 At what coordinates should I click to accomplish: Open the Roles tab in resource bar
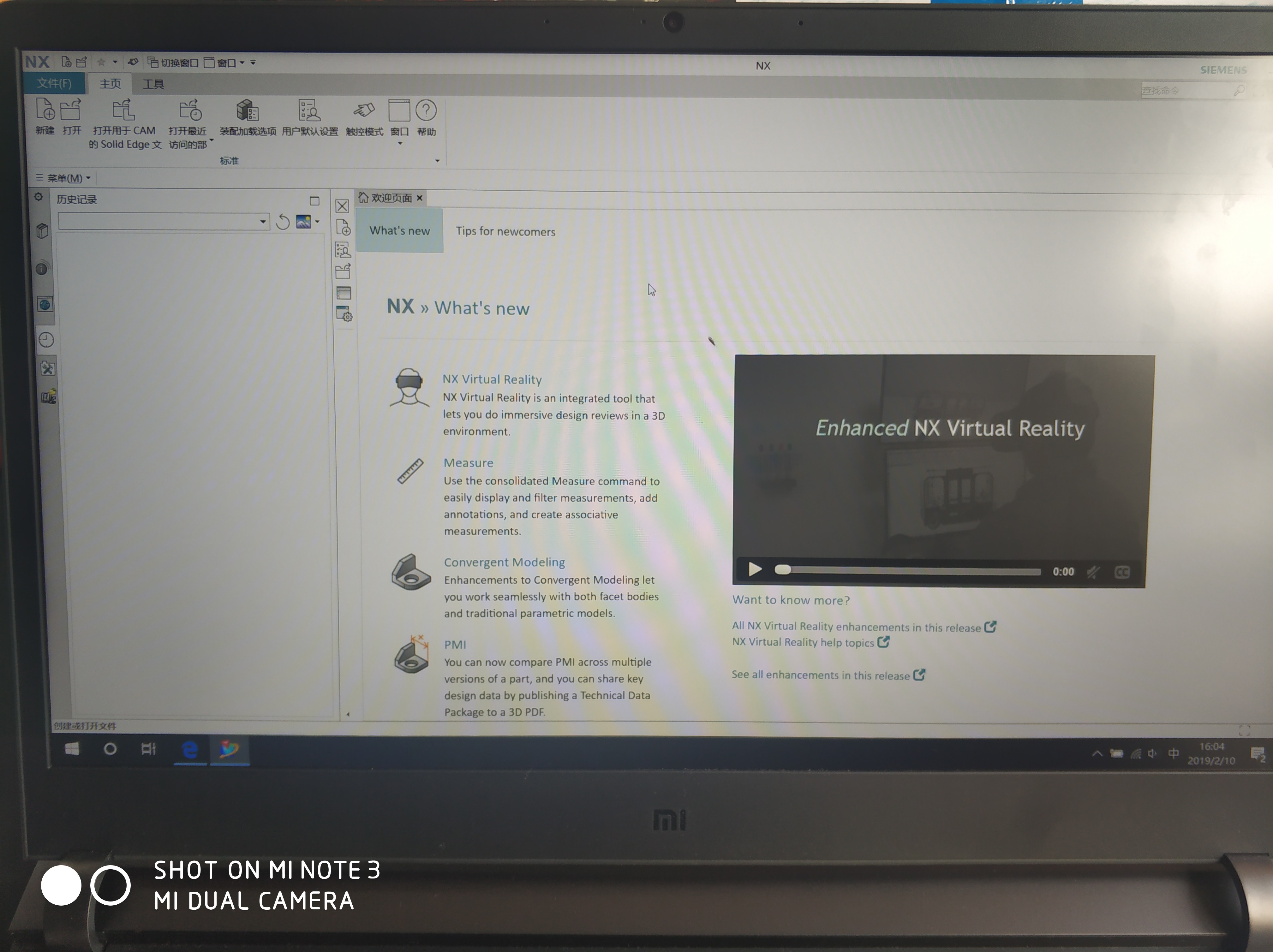click(48, 368)
